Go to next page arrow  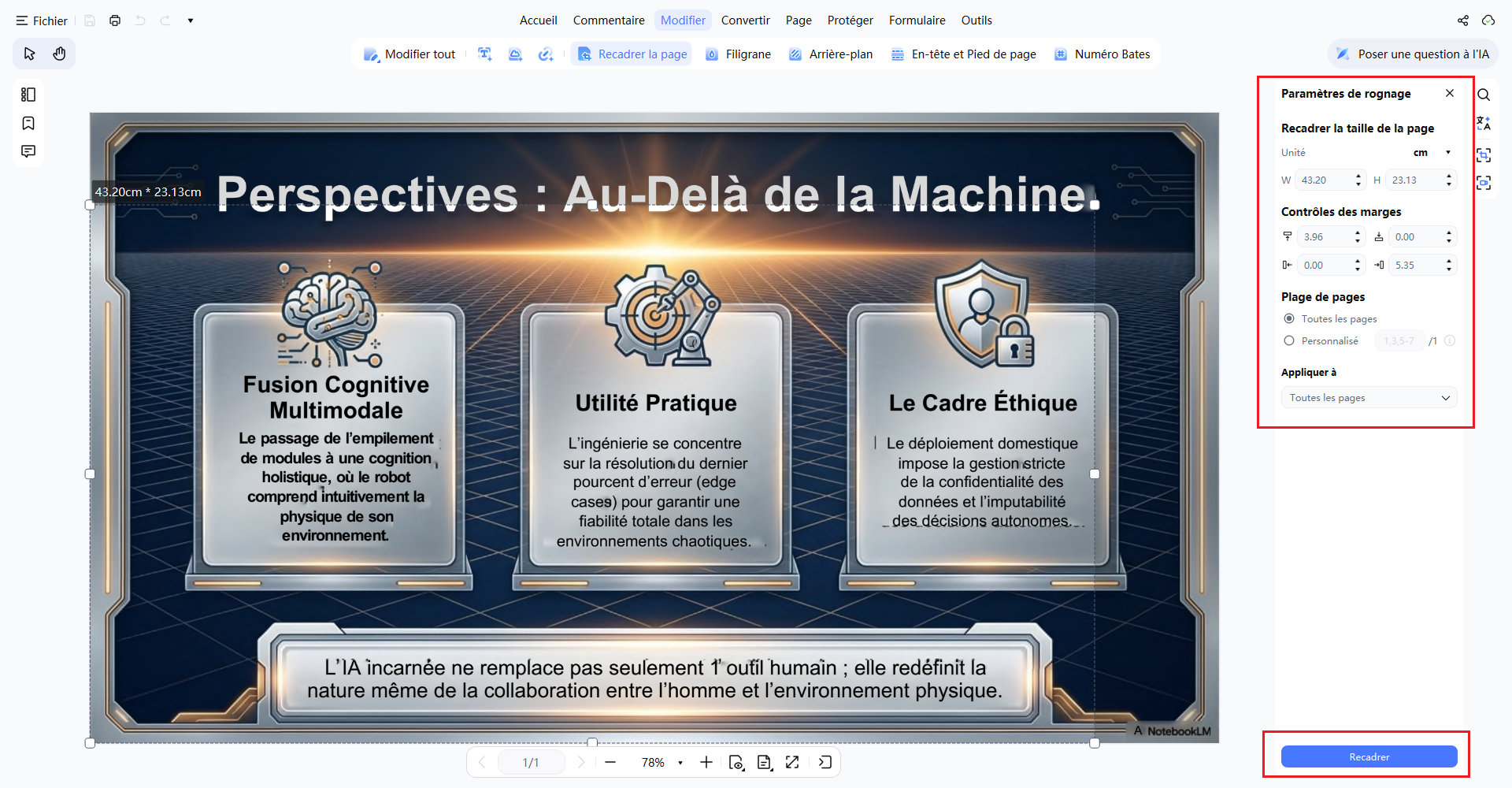[581, 762]
